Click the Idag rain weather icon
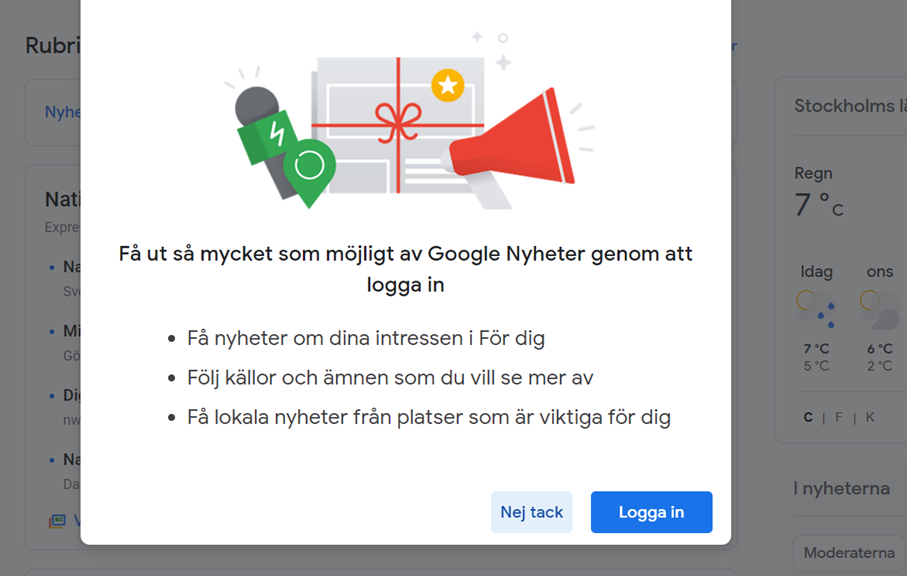The height and width of the screenshot is (576, 907). coord(816,309)
